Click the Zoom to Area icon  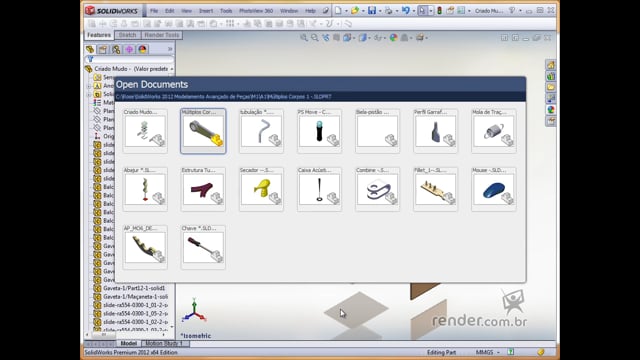click(x=315, y=38)
